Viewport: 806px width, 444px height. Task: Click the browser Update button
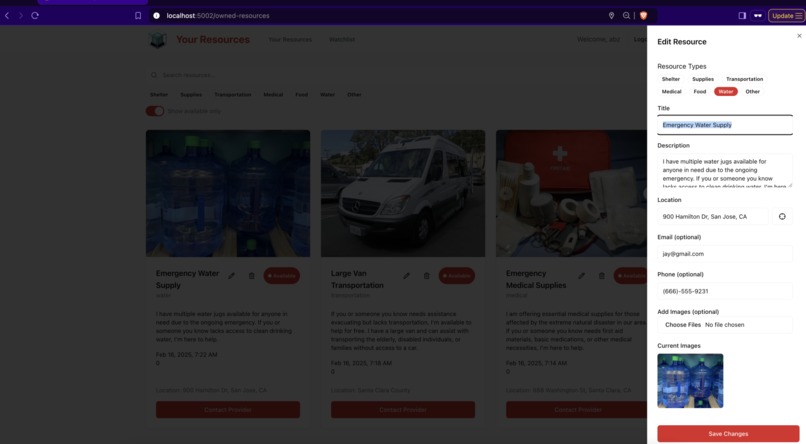tap(786, 15)
